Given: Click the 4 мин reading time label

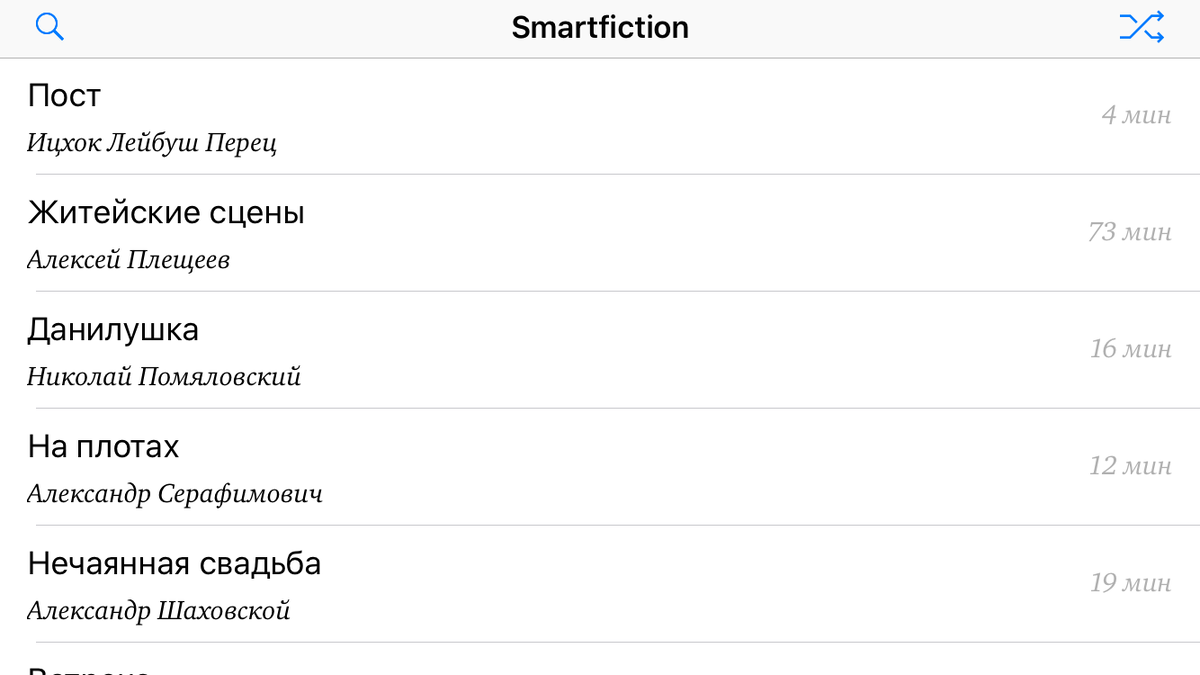Looking at the screenshot, I should (x=1136, y=115).
